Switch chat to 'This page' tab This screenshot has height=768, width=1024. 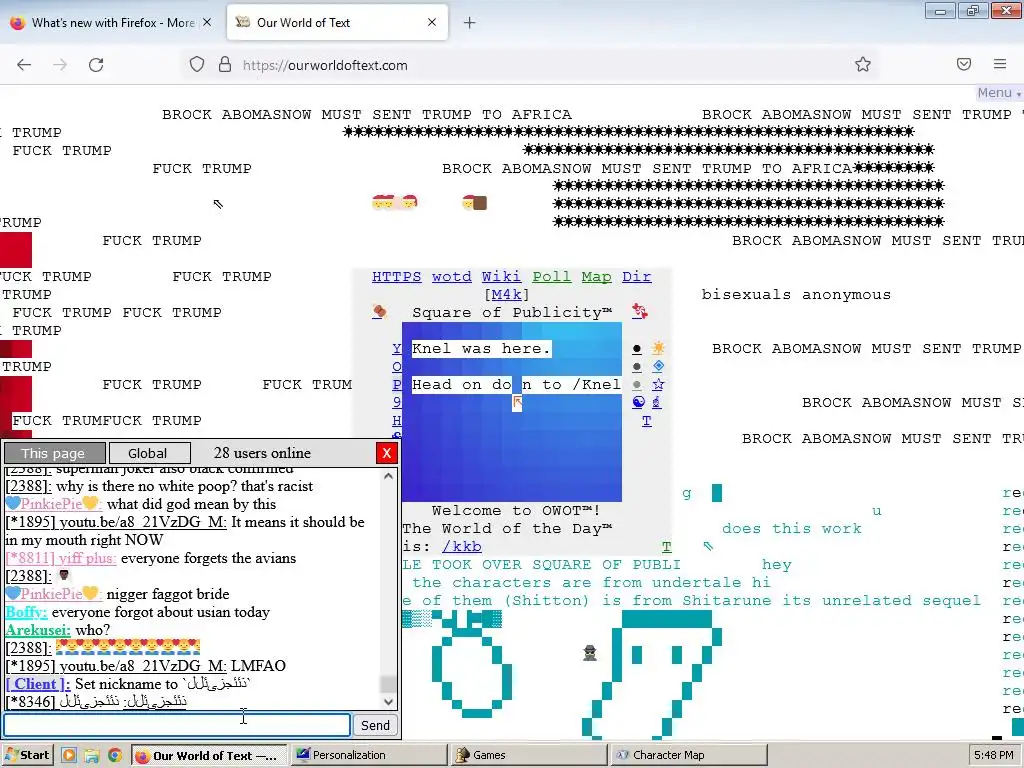click(54, 453)
